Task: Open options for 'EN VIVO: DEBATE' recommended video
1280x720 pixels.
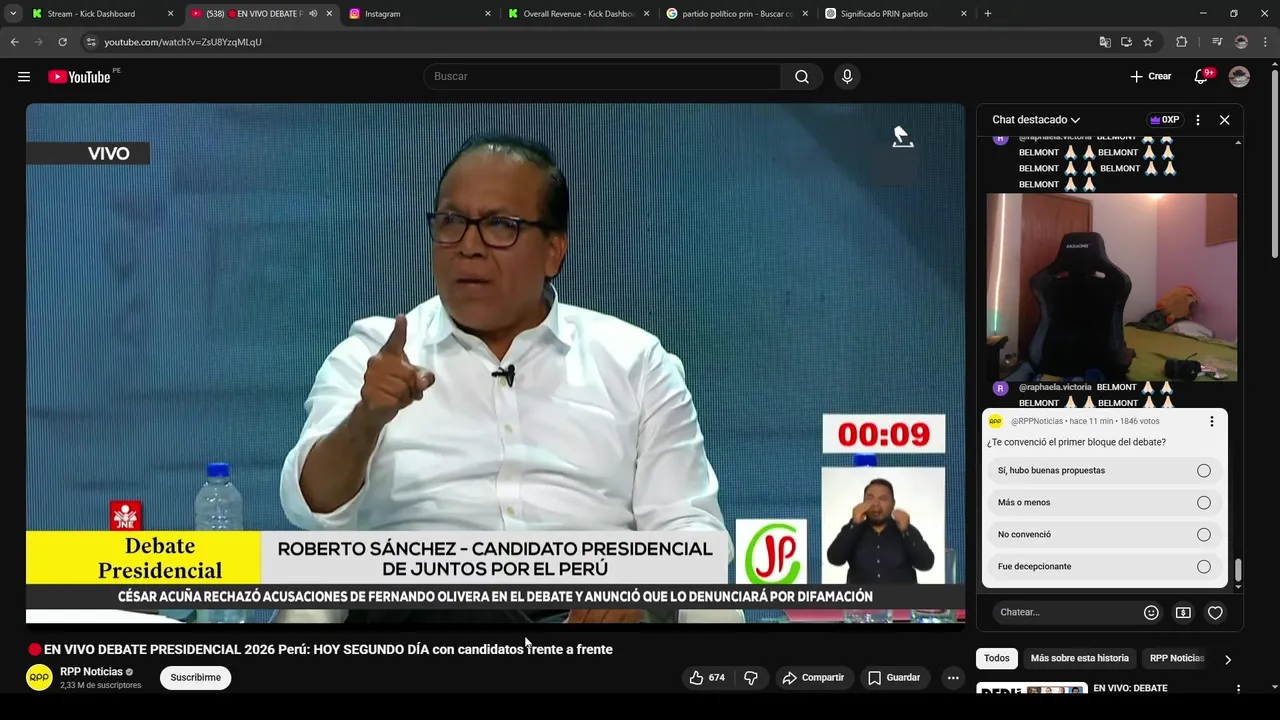Action: click(x=1238, y=689)
